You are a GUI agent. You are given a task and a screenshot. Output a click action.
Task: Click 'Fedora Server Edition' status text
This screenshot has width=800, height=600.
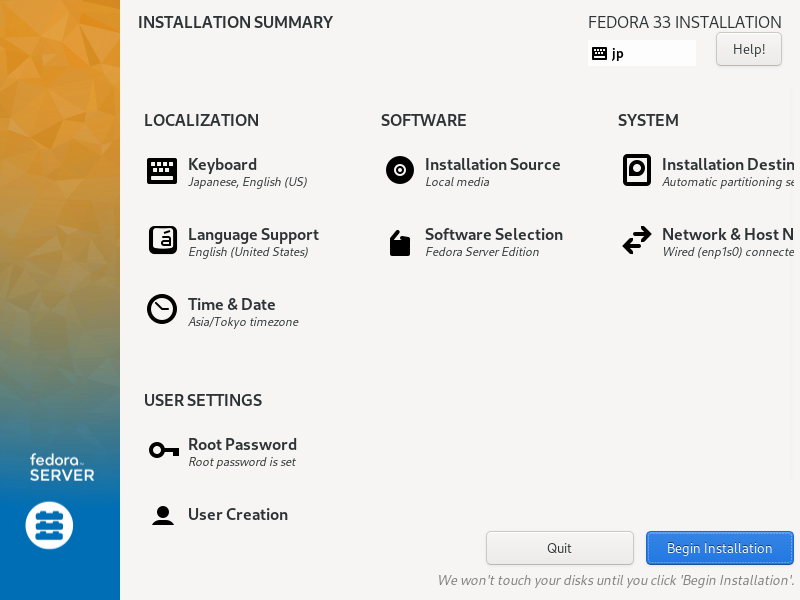(x=482, y=252)
